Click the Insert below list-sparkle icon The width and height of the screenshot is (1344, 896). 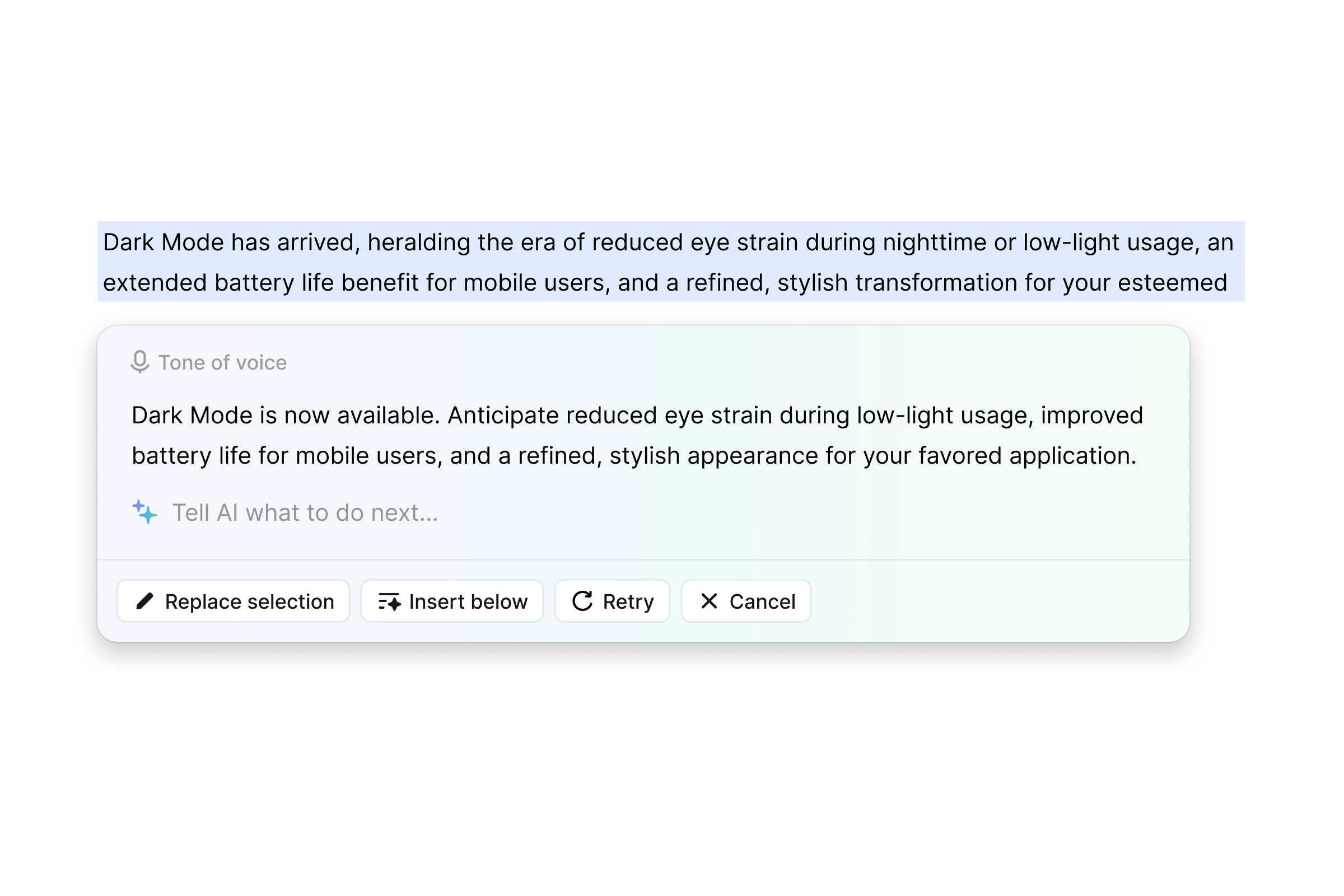390,601
